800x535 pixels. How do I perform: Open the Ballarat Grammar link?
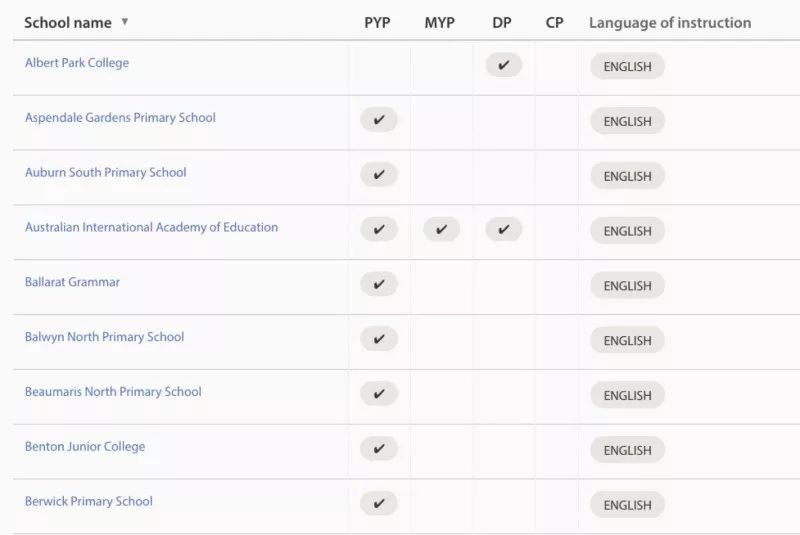72,282
